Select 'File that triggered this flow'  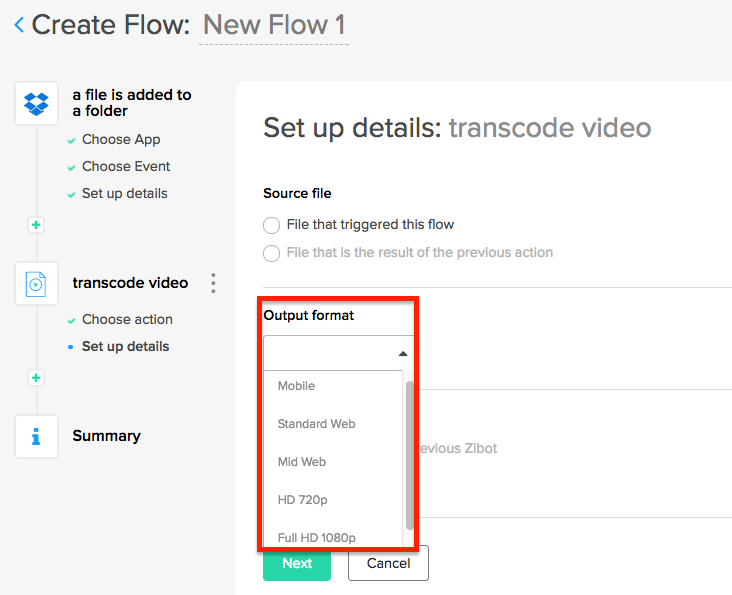pos(271,225)
